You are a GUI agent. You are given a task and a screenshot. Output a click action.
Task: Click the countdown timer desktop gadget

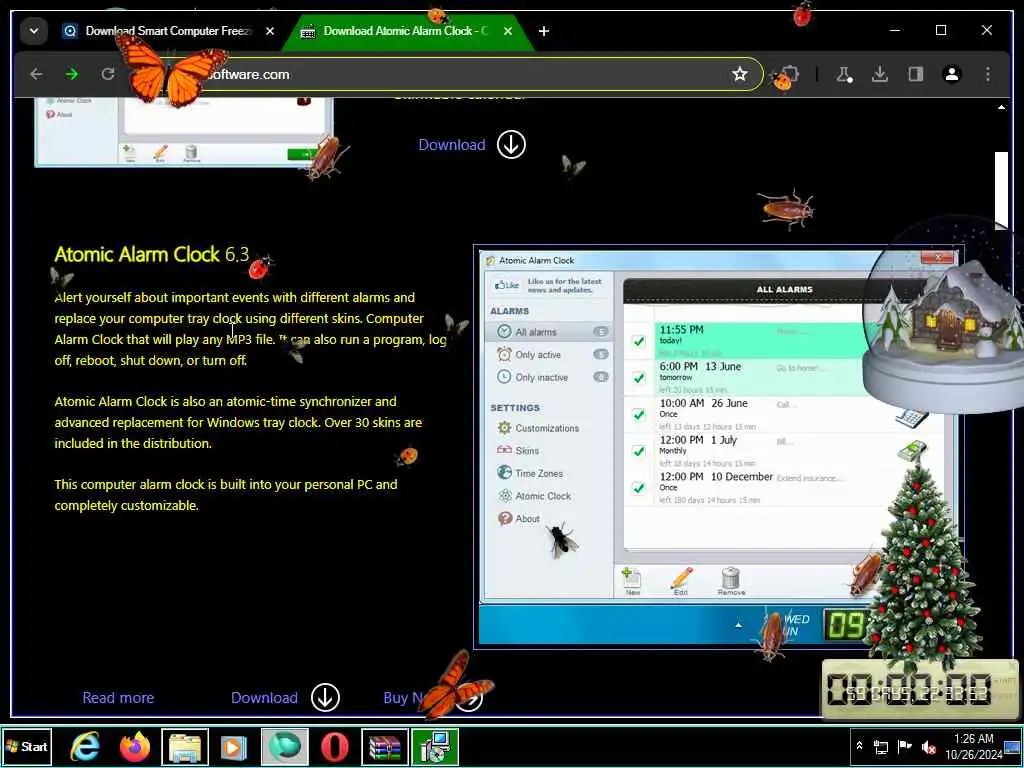coord(919,689)
